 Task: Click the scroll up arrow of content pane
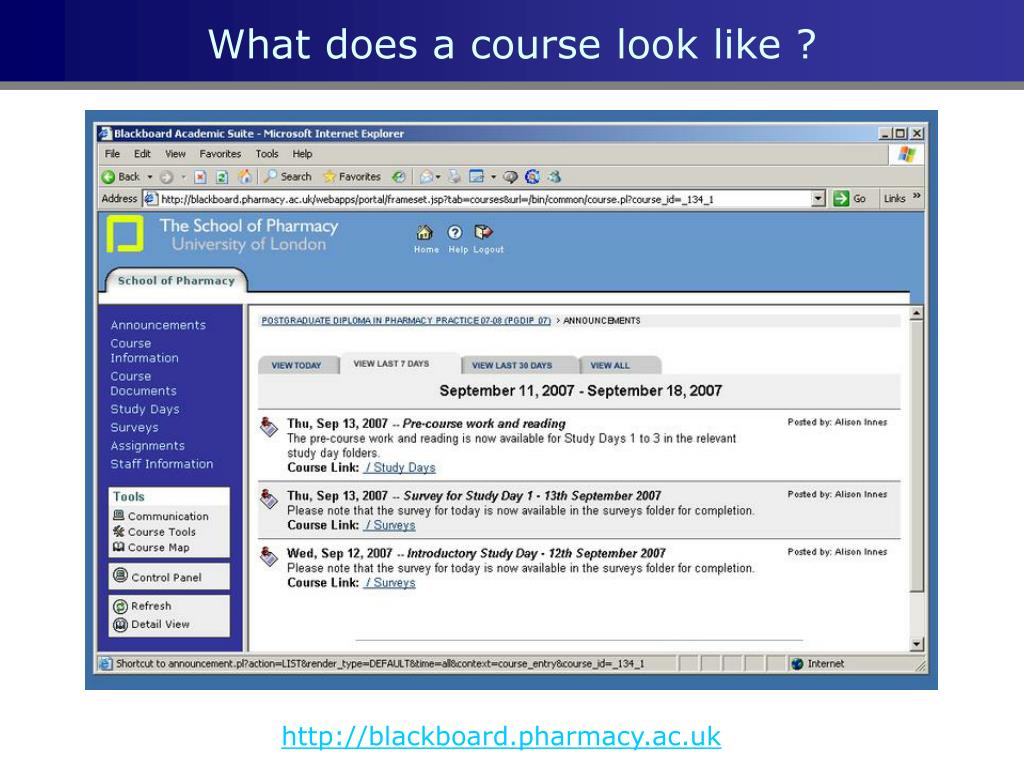coord(916,313)
